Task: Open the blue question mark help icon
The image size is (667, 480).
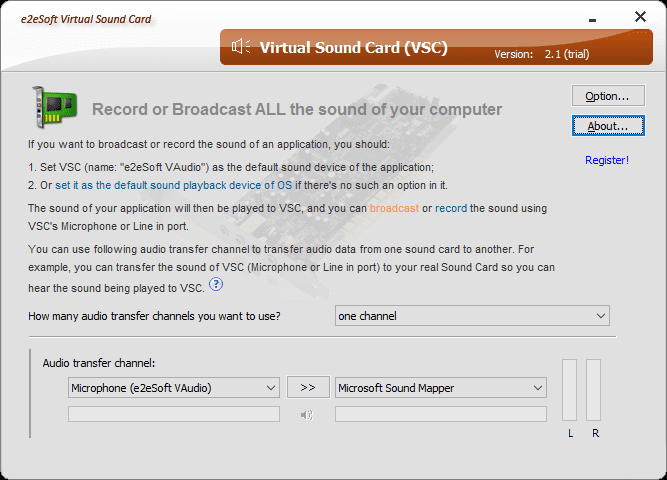Action: [216, 285]
